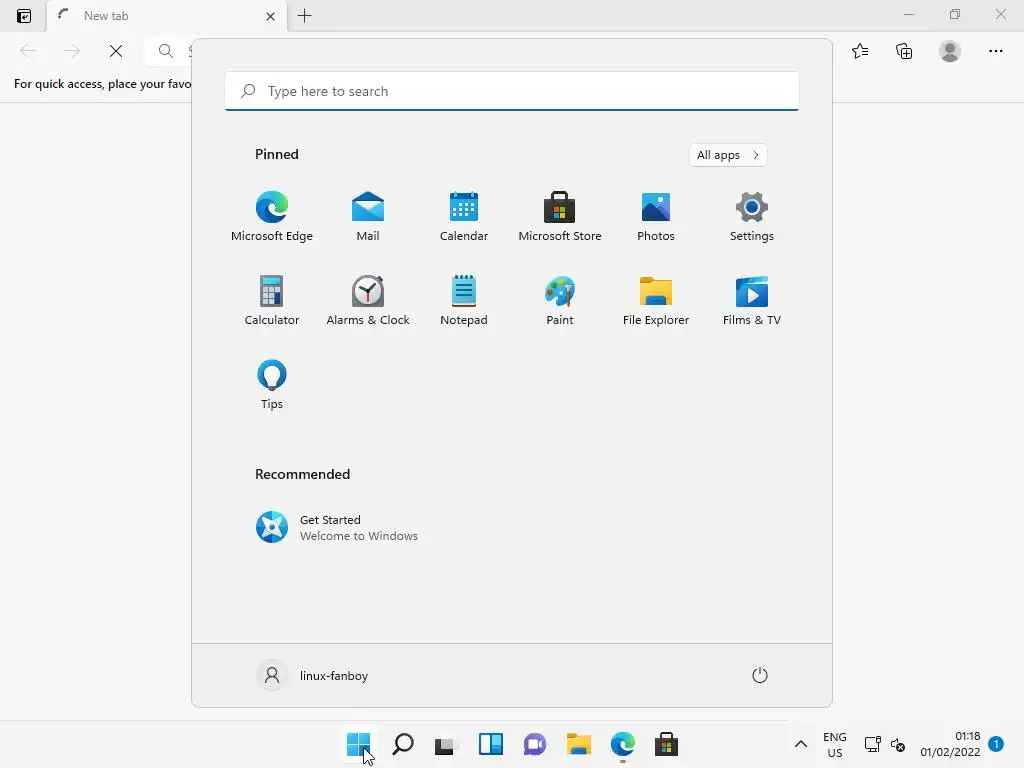Screen dimensions: 1024x768
Task: Click the power button in Start menu
Action: coord(760,675)
